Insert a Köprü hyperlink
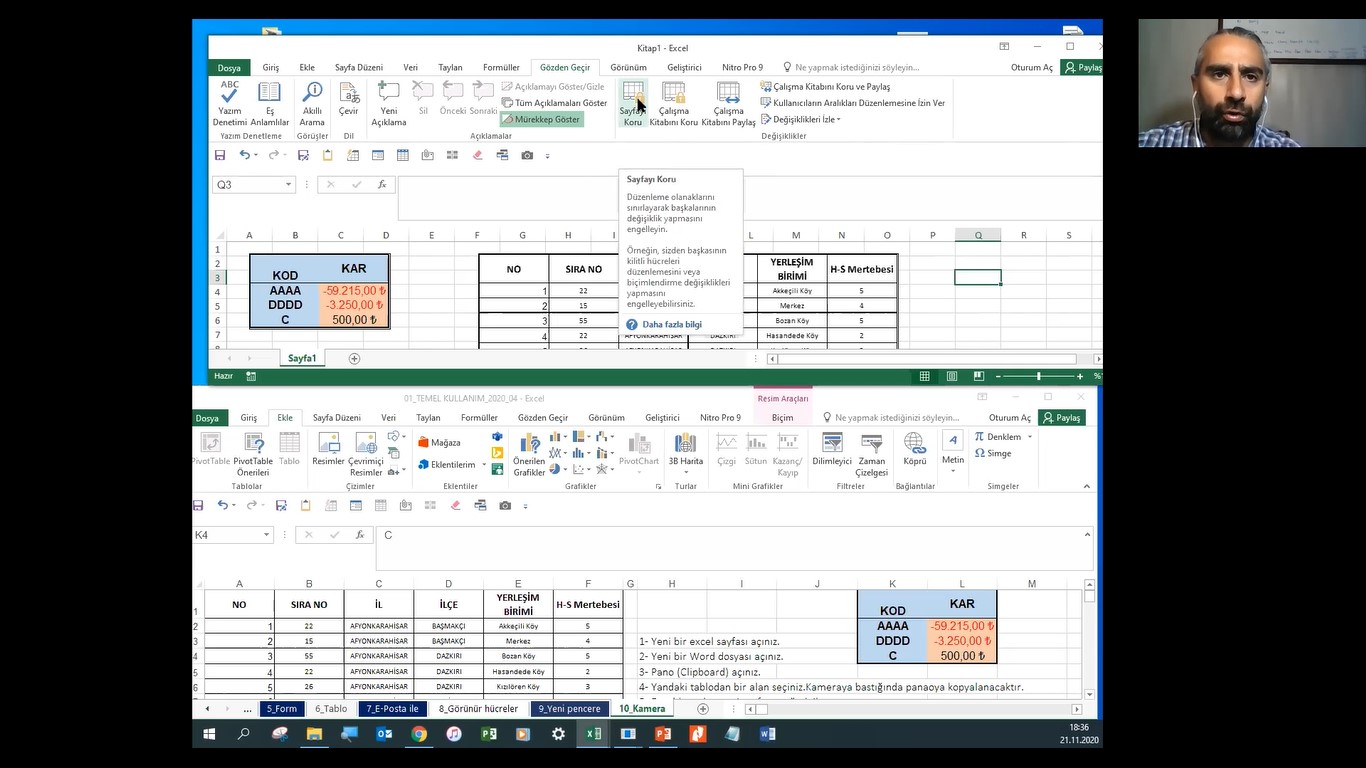 [914, 449]
